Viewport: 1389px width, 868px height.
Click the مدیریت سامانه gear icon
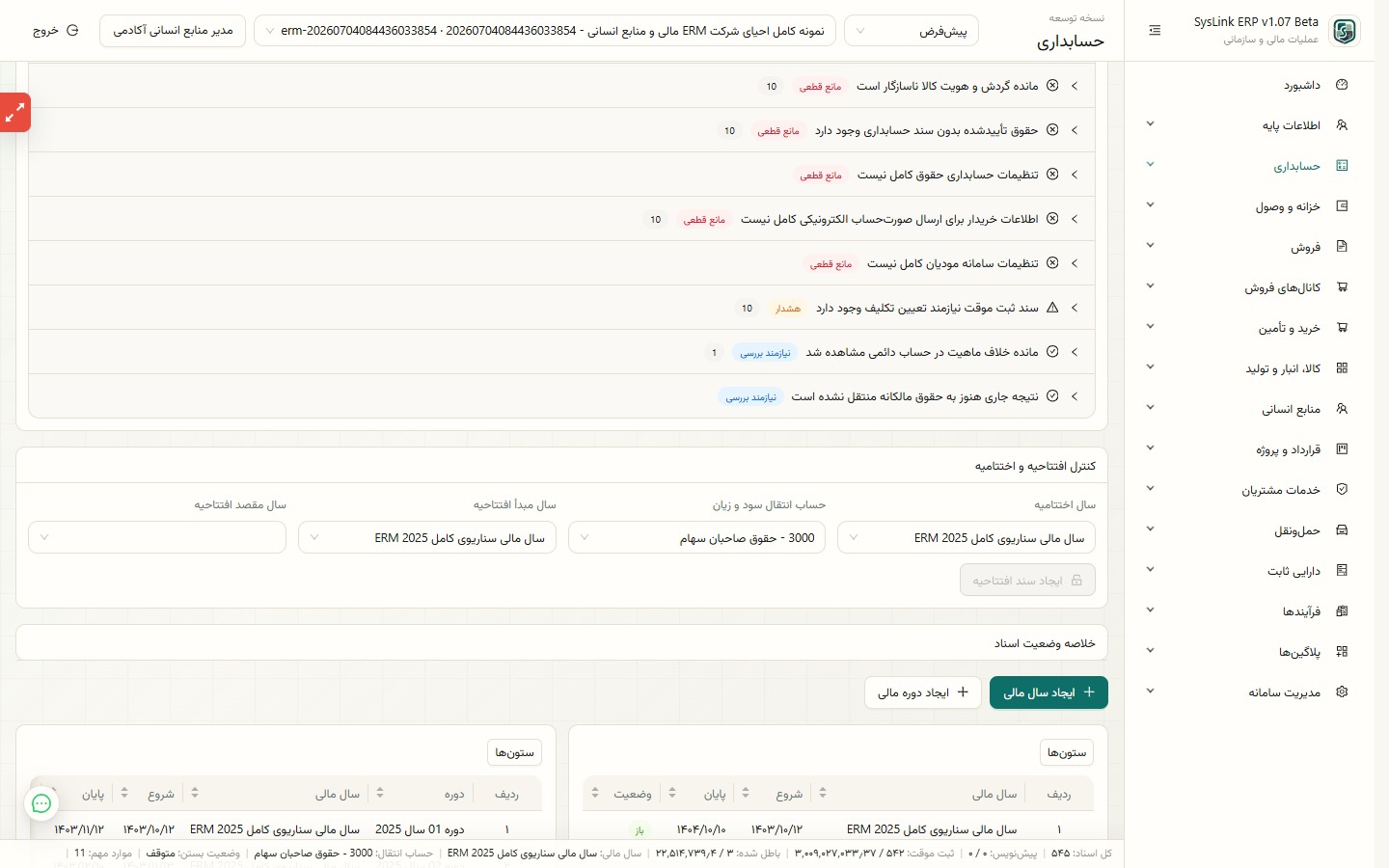pos(1342,692)
